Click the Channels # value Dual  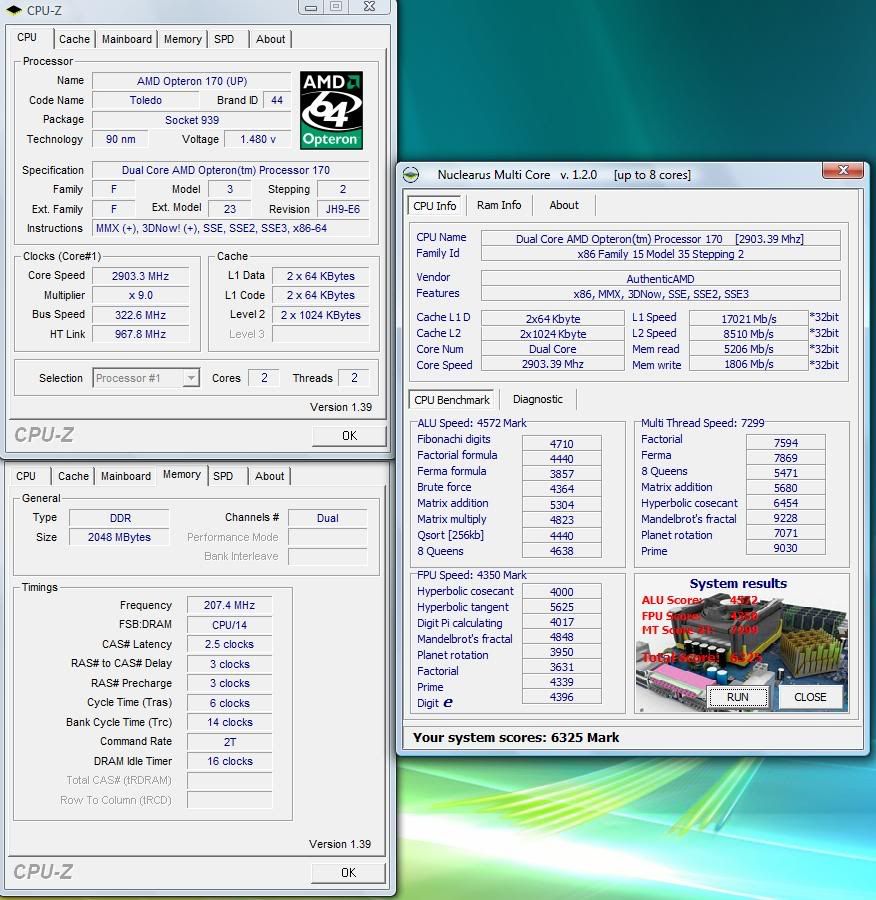(x=327, y=518)
